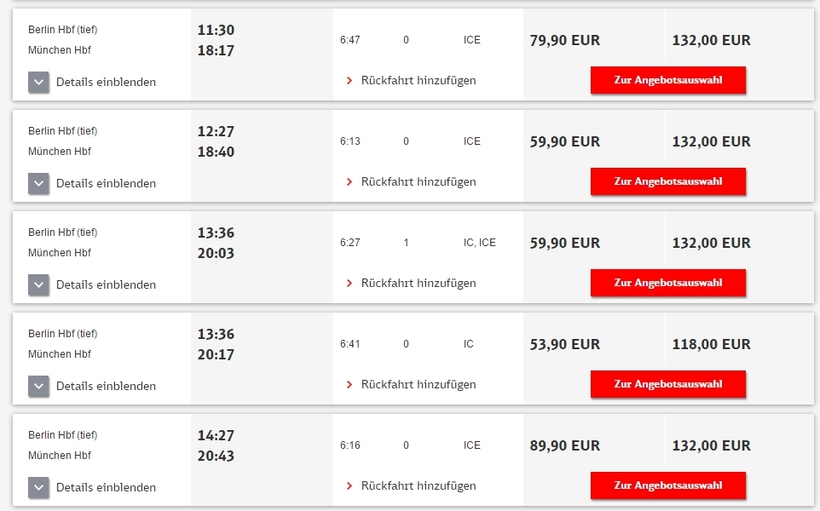This screenshot has height=511, width=820.
Task: Click the 53,90 EUR saver price
Action: (x=565, y=344)
